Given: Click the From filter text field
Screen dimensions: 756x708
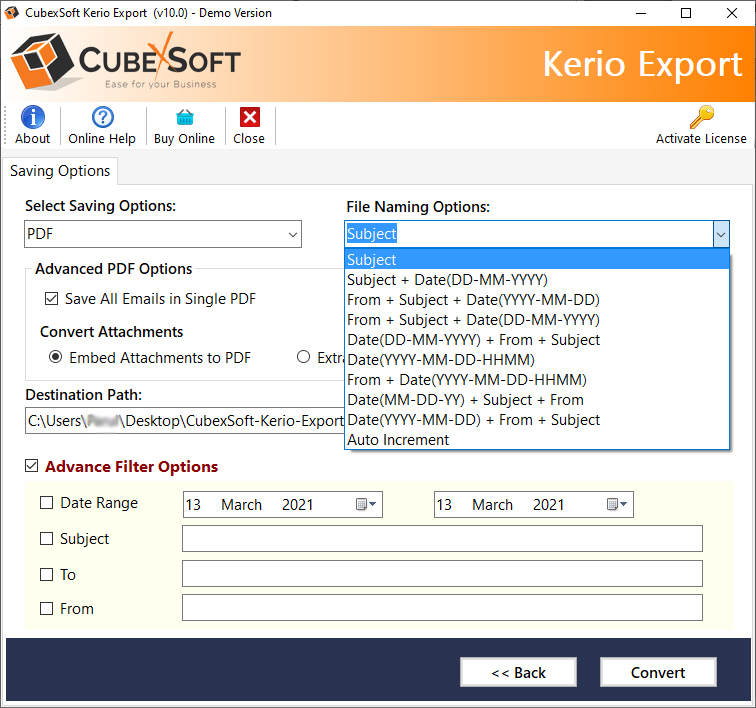Looking at the screenshot, I should 442,608.
